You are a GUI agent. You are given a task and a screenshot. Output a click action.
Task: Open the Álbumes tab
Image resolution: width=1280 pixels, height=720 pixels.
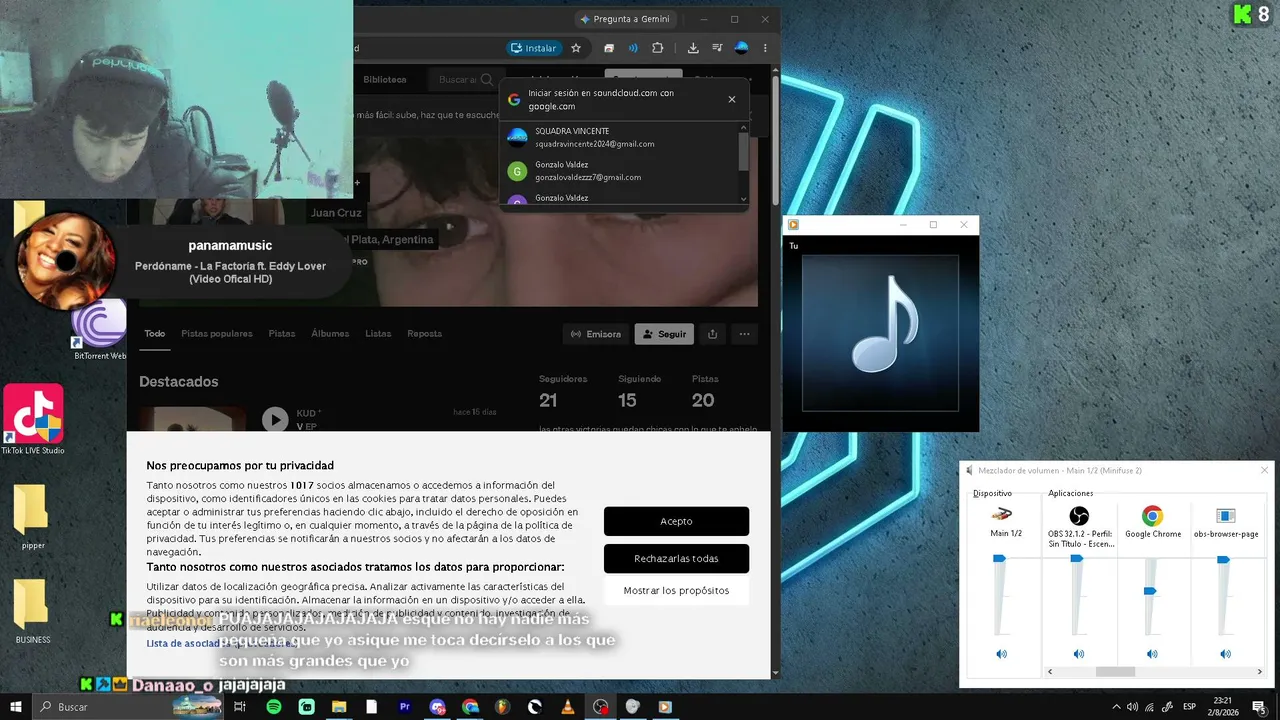[x=330, y=334]
